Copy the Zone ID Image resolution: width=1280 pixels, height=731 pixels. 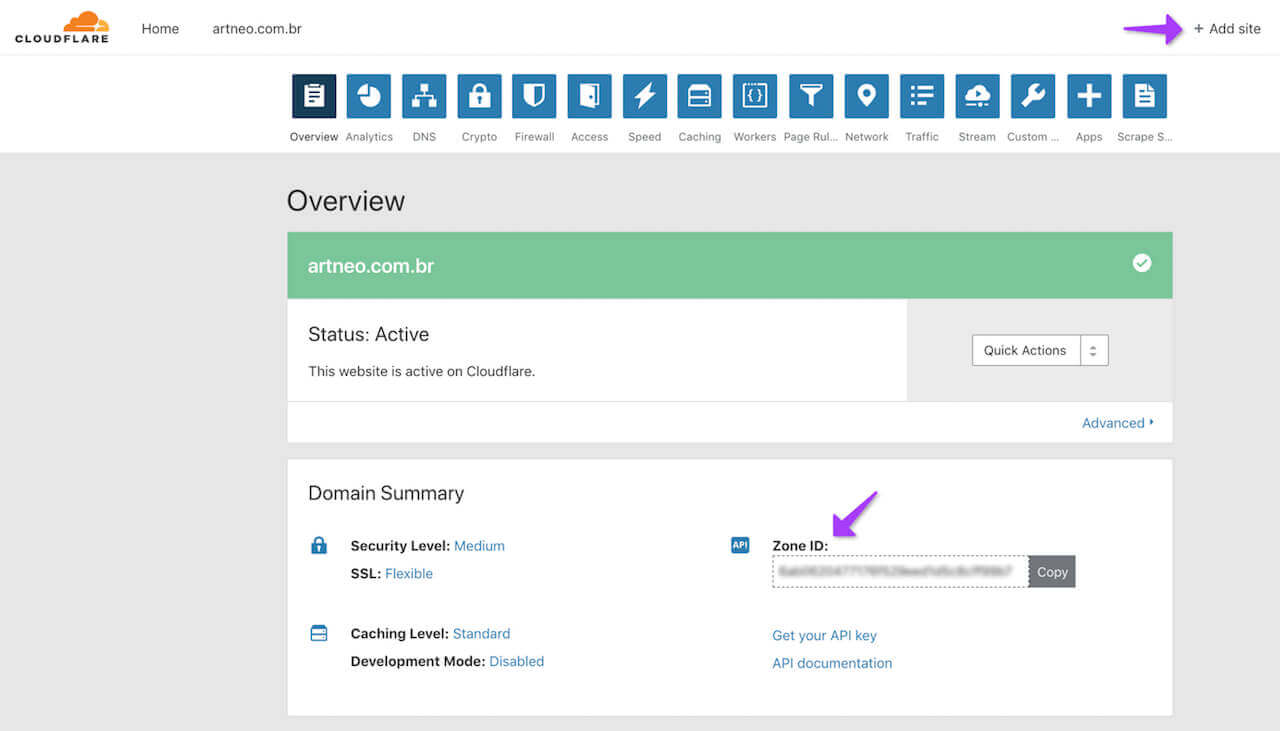click(1052, 572)
